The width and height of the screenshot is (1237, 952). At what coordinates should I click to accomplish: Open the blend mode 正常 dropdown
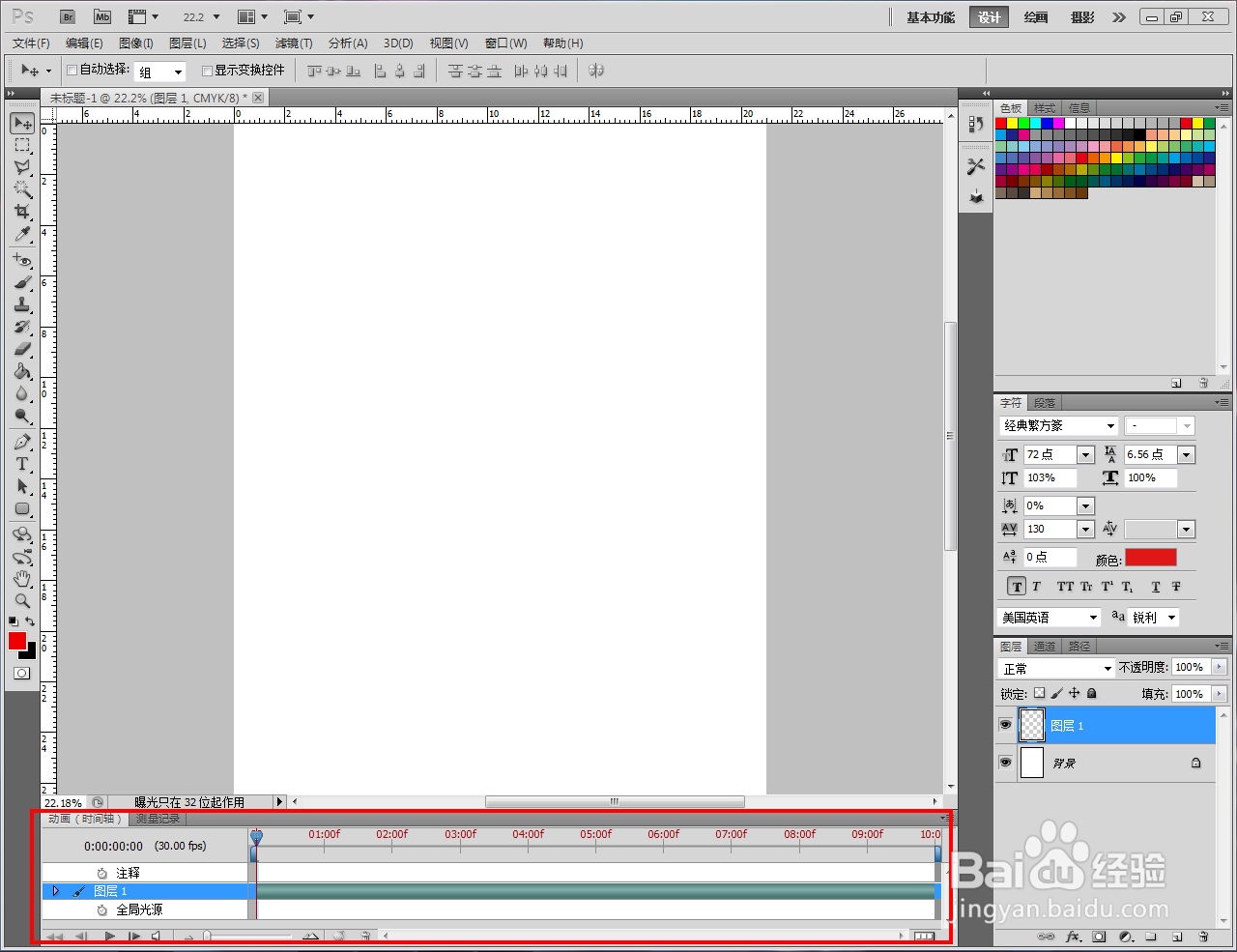(x=1108, y=669)
